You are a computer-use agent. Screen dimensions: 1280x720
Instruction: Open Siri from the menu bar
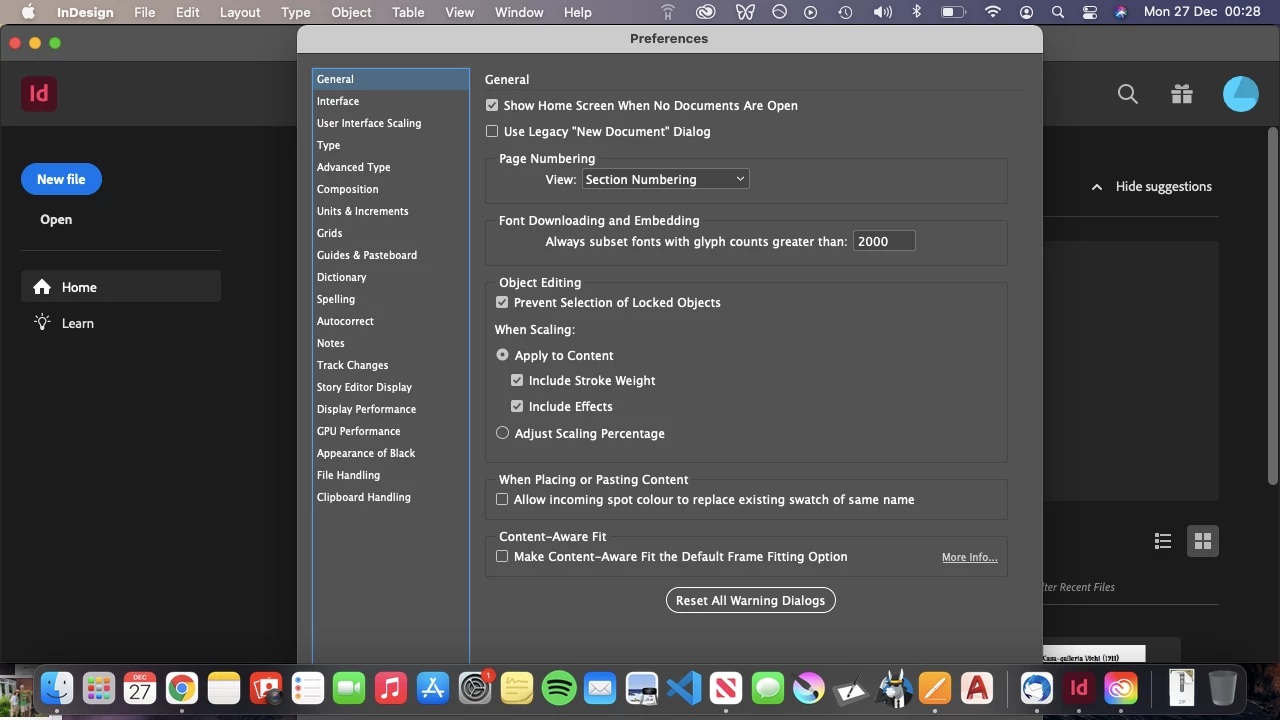click(x=1121, y=12)
